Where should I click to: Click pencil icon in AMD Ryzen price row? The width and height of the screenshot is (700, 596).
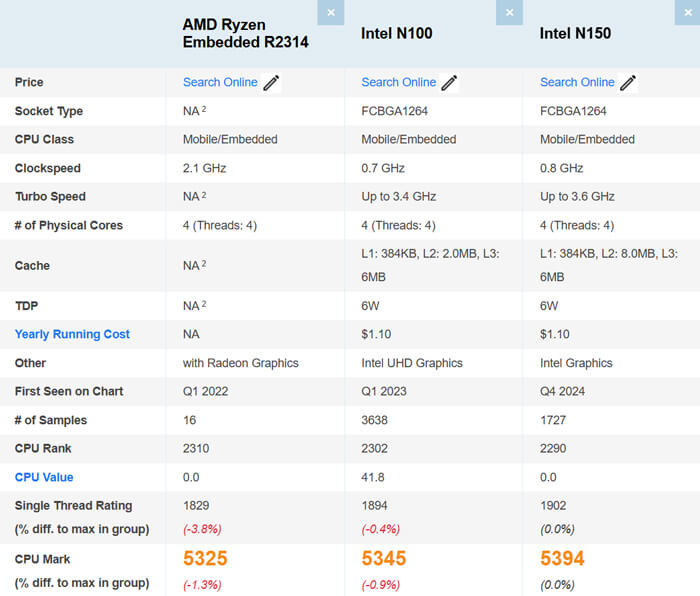tap(271, 83)
